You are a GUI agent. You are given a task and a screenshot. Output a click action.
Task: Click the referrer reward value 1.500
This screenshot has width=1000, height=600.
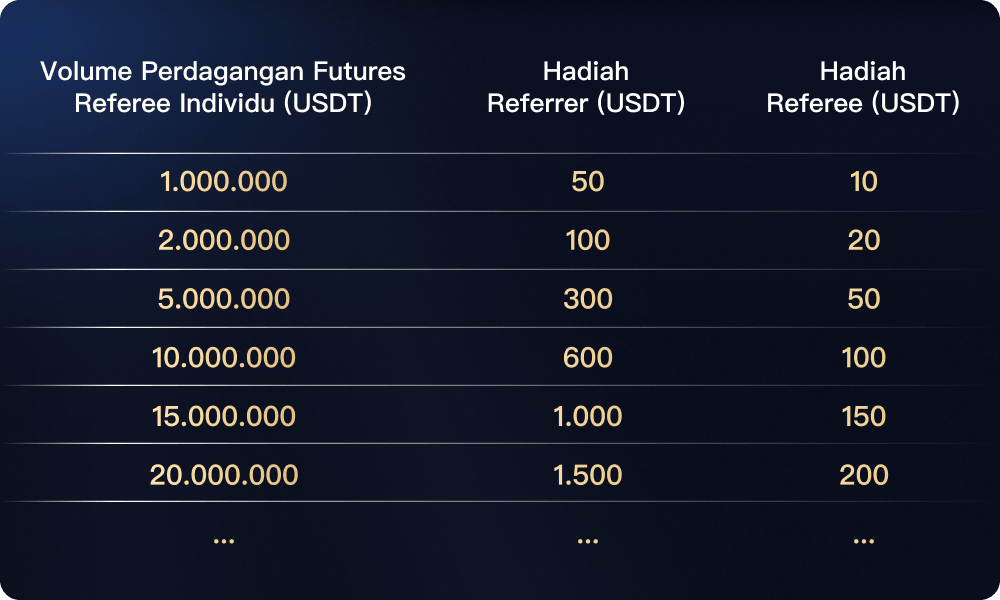click(x=587, y=474)
